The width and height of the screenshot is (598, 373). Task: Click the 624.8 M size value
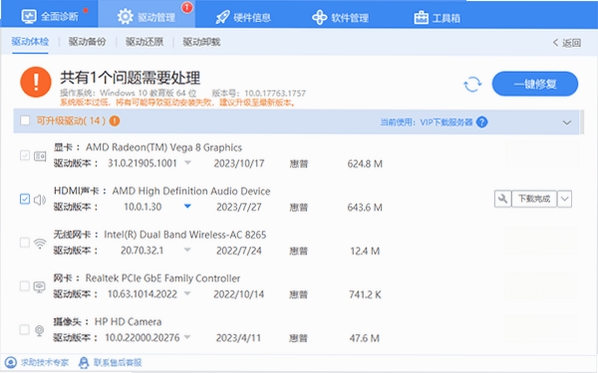(365, 164)
